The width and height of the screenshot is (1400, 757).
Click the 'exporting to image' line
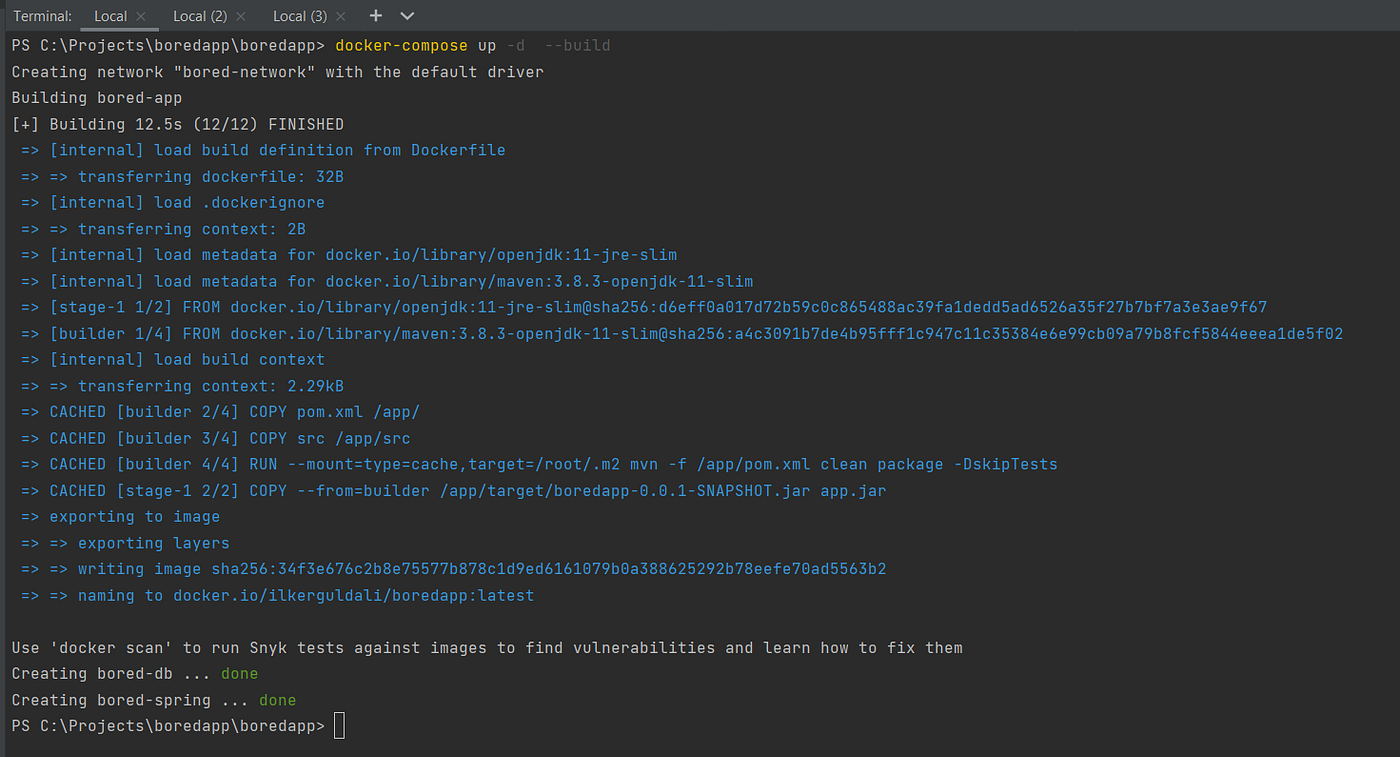pos(120,516)
